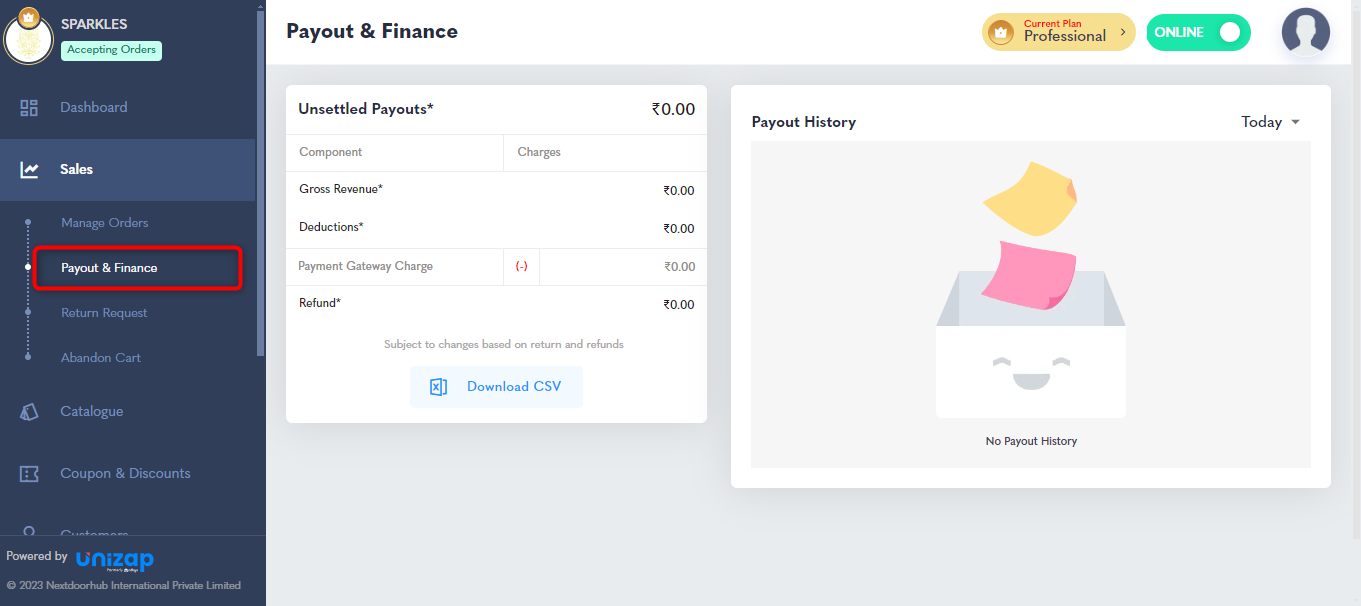Expand the Professional plan chevron
Viewport: 1361px width, 606px height.
[x=1123, y=33]
